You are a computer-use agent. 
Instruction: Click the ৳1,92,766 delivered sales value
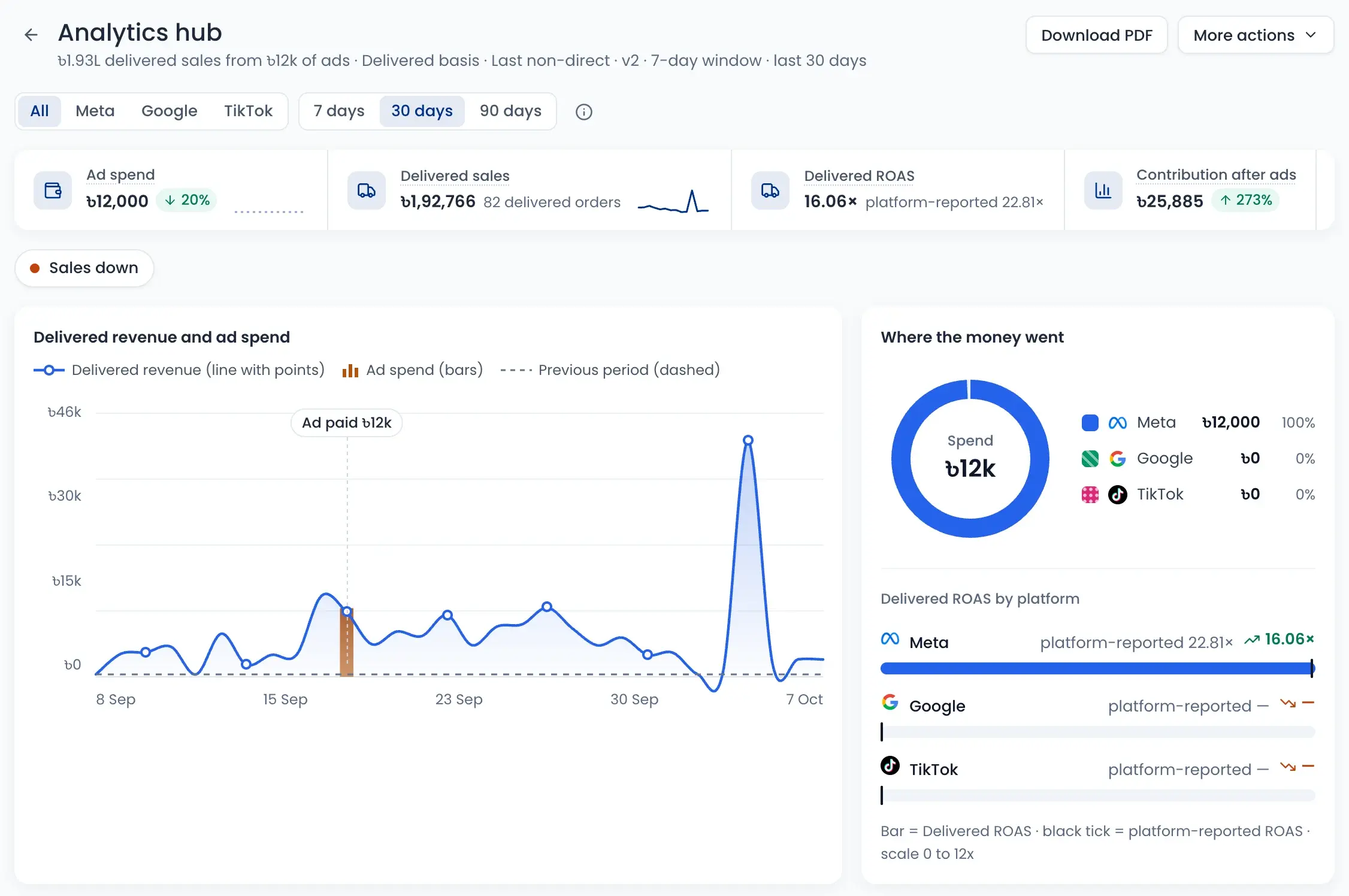[438, 202]
